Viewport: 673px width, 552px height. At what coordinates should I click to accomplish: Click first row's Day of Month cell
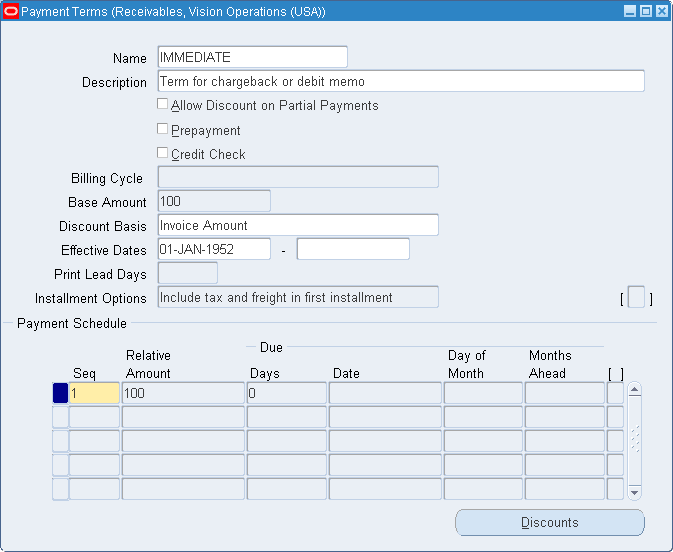point(483,393)
